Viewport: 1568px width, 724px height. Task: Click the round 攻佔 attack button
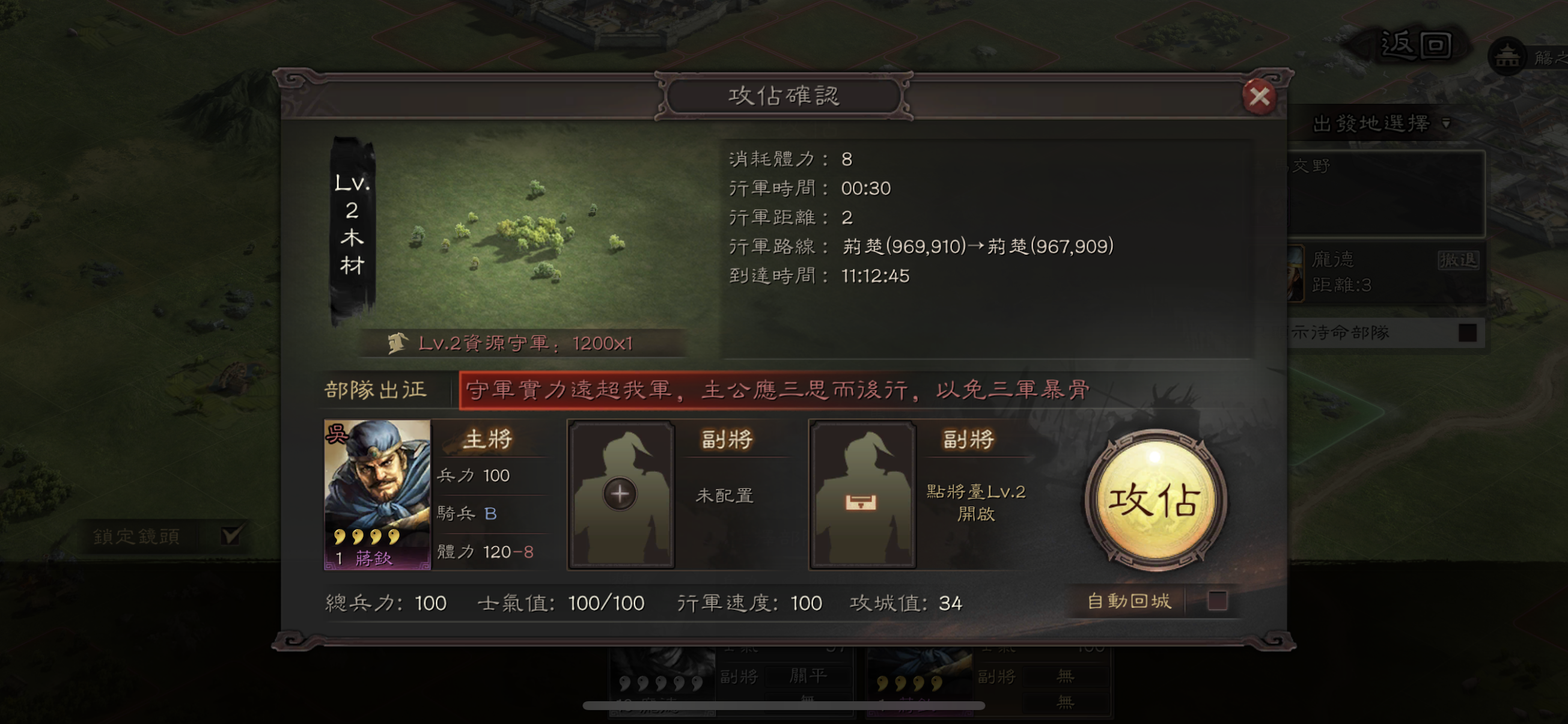(1155, 500)
